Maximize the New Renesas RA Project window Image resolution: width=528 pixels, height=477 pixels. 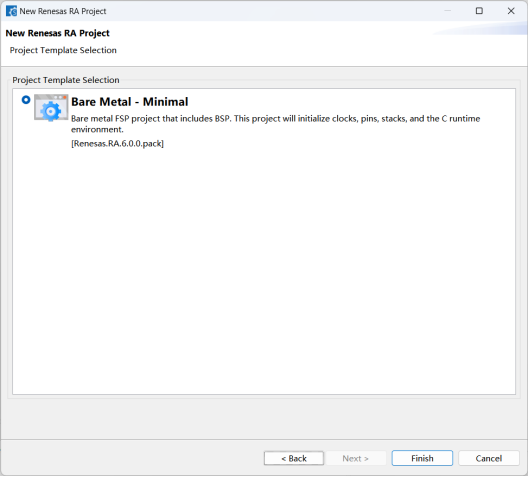tap(479, 11)
